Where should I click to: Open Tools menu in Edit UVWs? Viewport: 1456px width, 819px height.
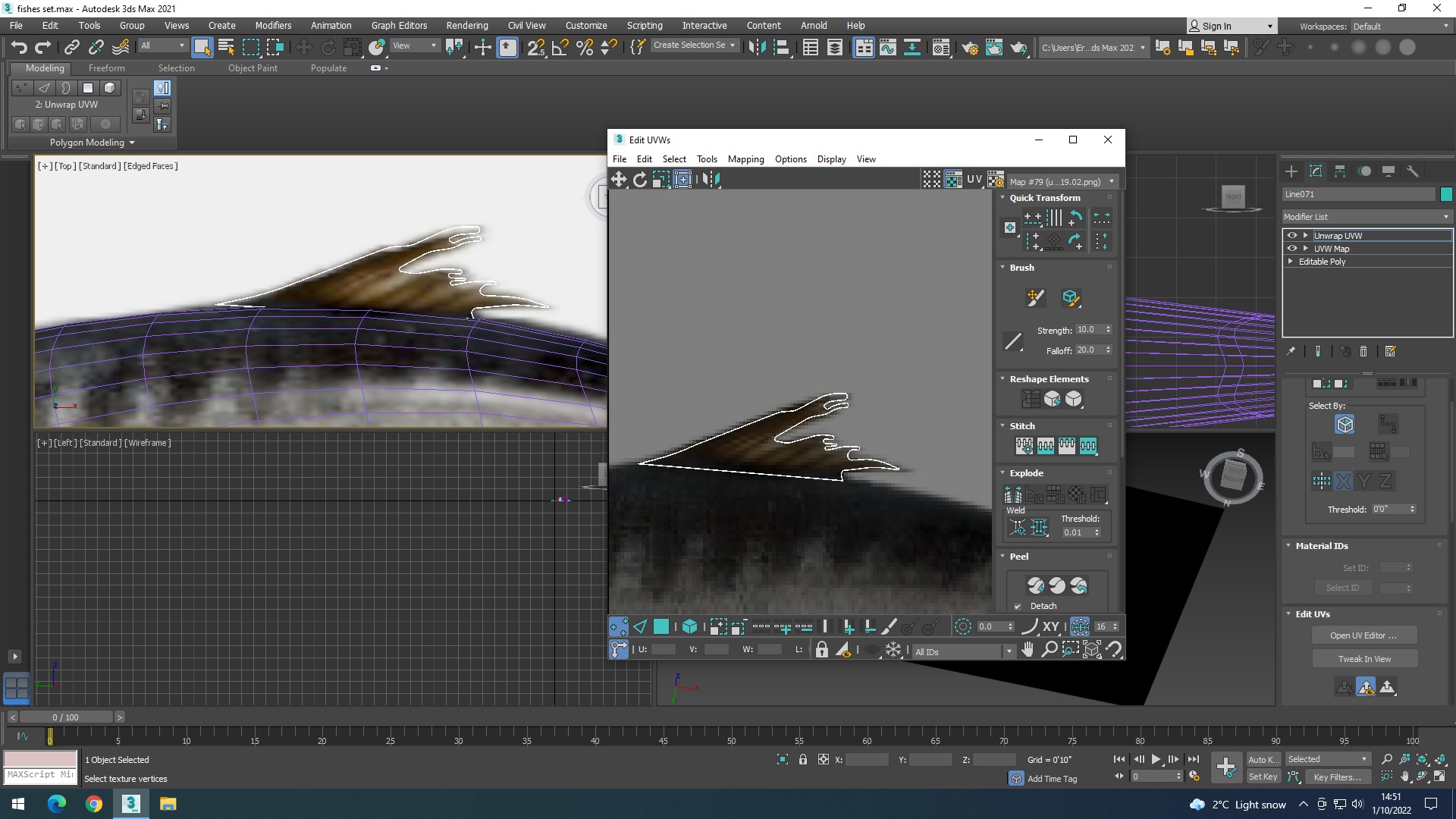(x=707, y=159)
